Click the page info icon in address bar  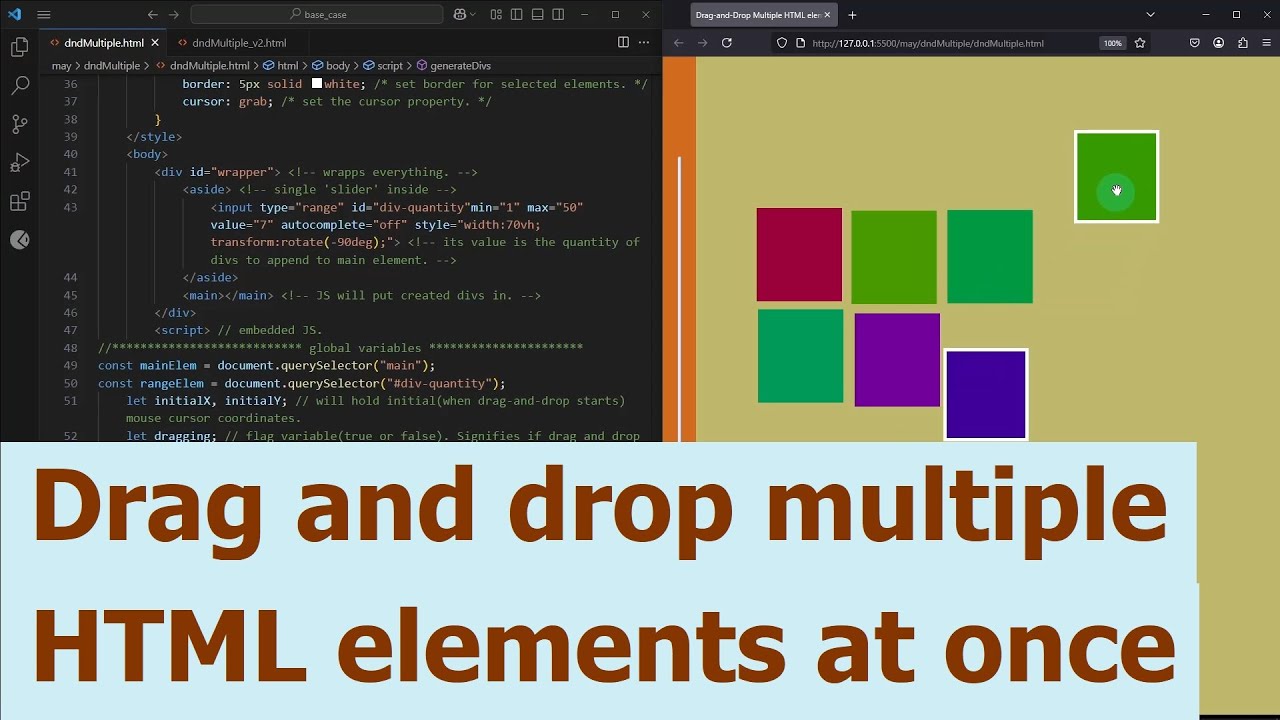800,43
